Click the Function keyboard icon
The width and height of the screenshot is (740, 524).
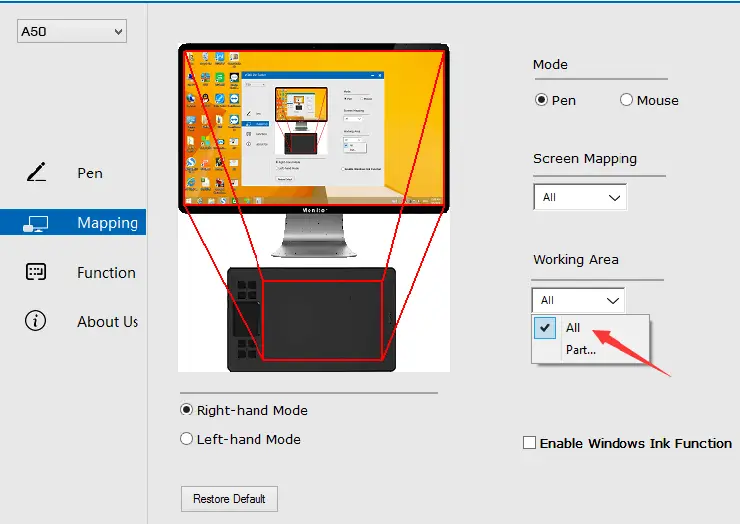(36, 272)
